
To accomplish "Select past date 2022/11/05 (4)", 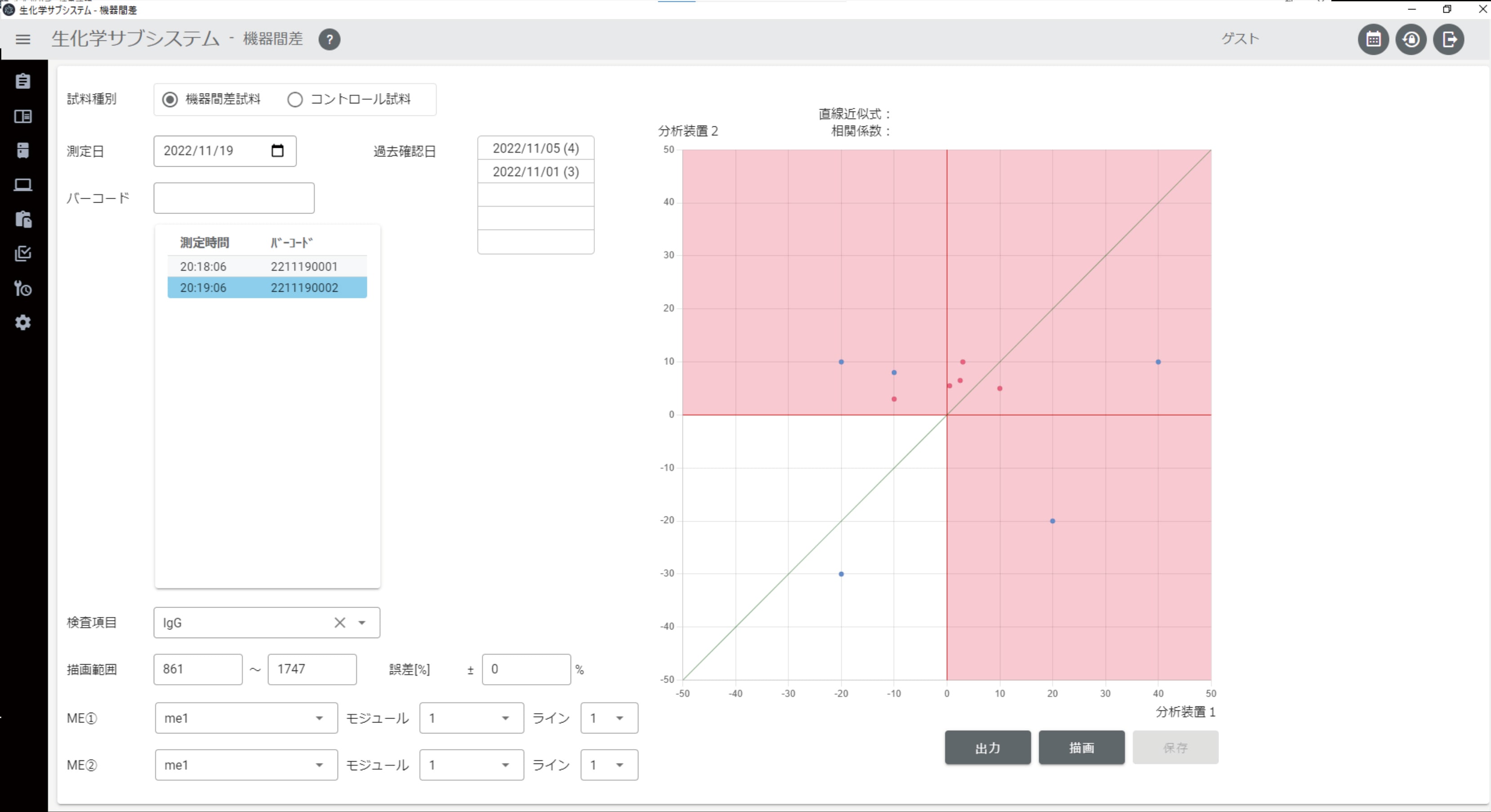I will [536, 148].
